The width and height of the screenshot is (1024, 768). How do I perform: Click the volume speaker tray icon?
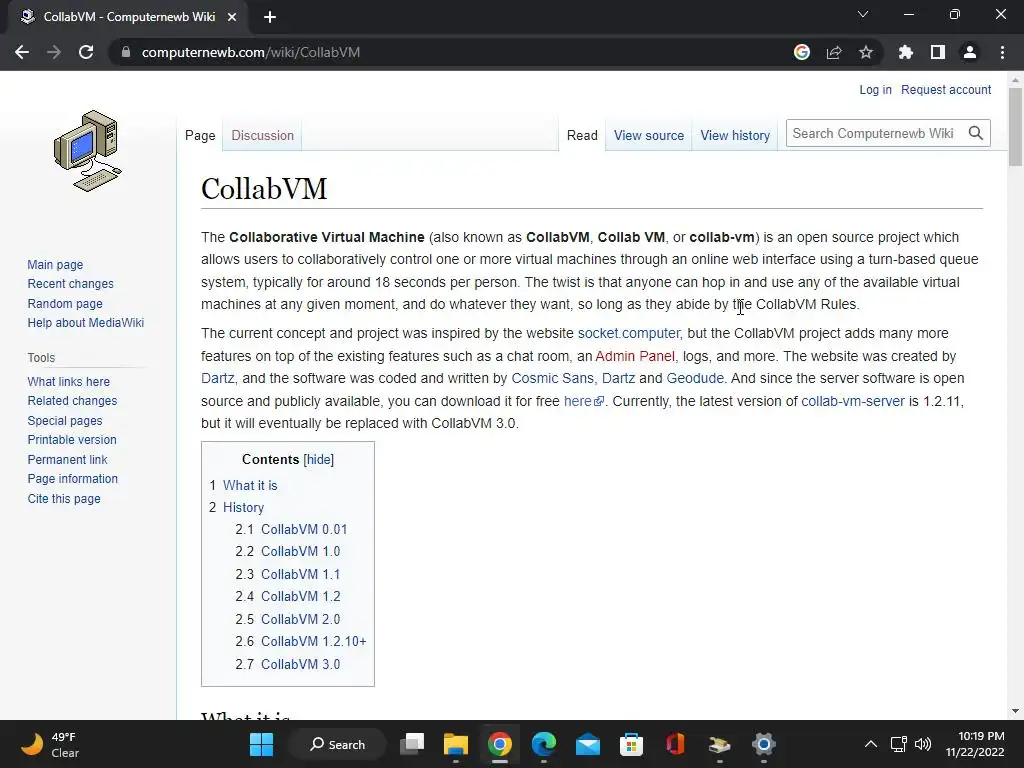click(923, 744)
